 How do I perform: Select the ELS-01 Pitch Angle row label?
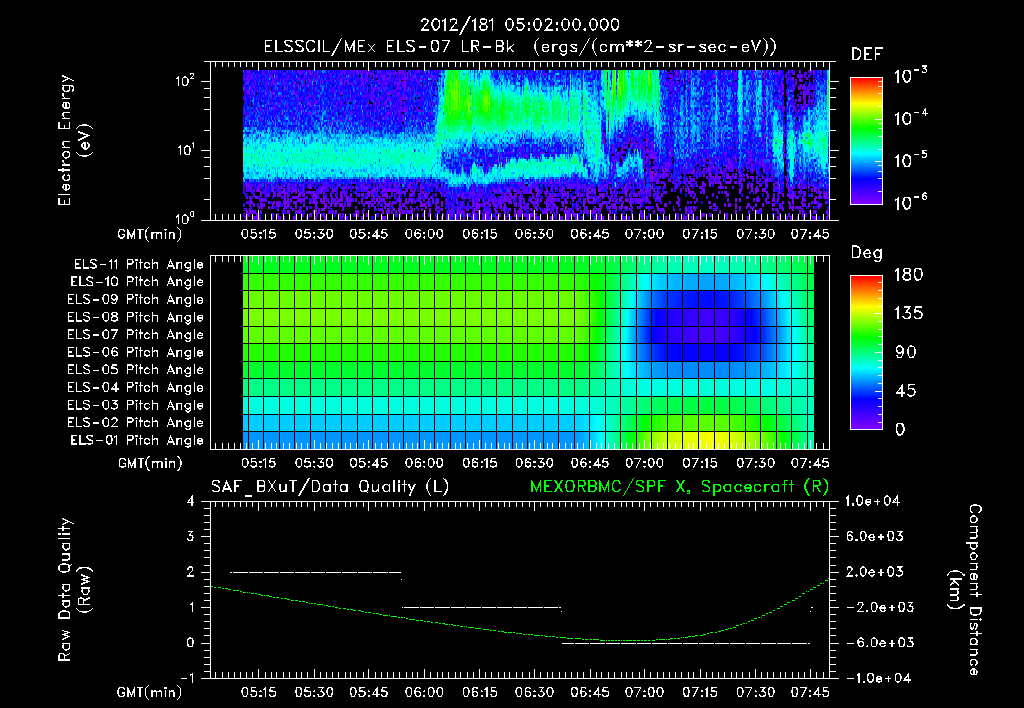[x=137, y=440]
